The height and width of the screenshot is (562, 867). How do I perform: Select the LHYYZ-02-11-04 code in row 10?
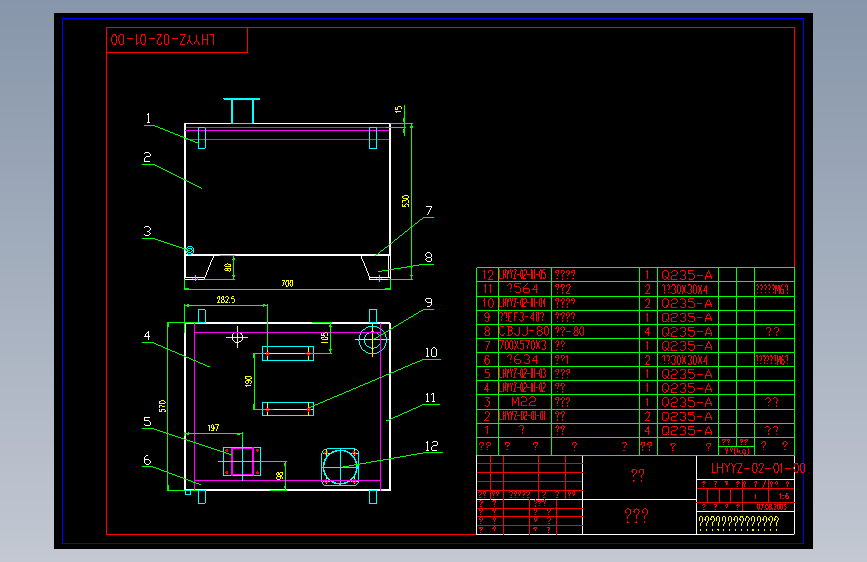[522, 303]
